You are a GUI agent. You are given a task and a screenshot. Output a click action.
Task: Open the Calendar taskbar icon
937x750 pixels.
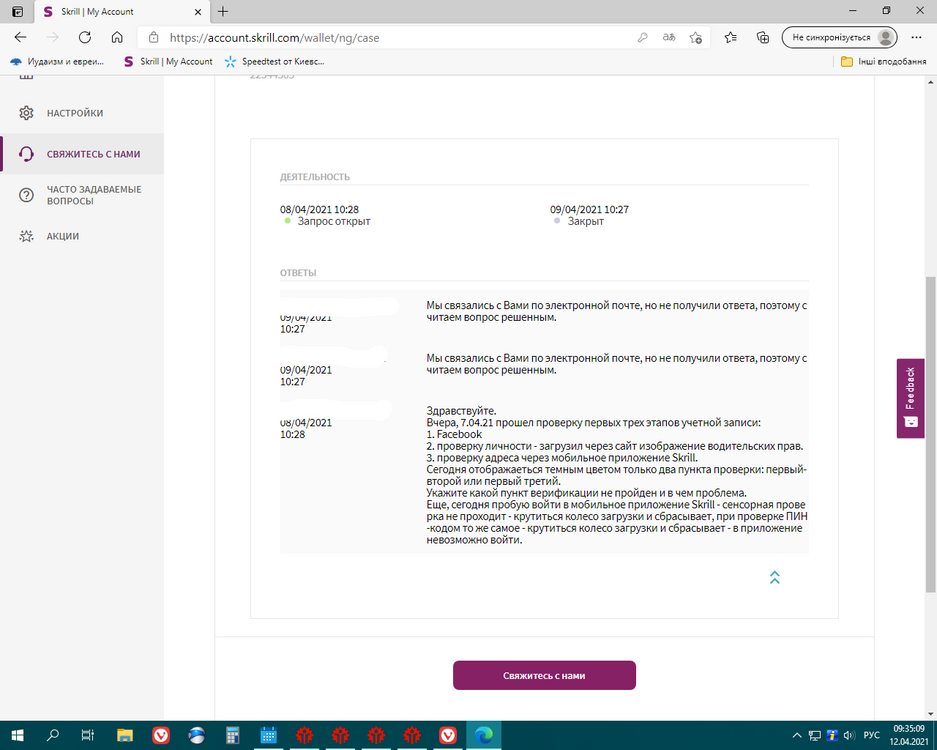pos(268,735)
